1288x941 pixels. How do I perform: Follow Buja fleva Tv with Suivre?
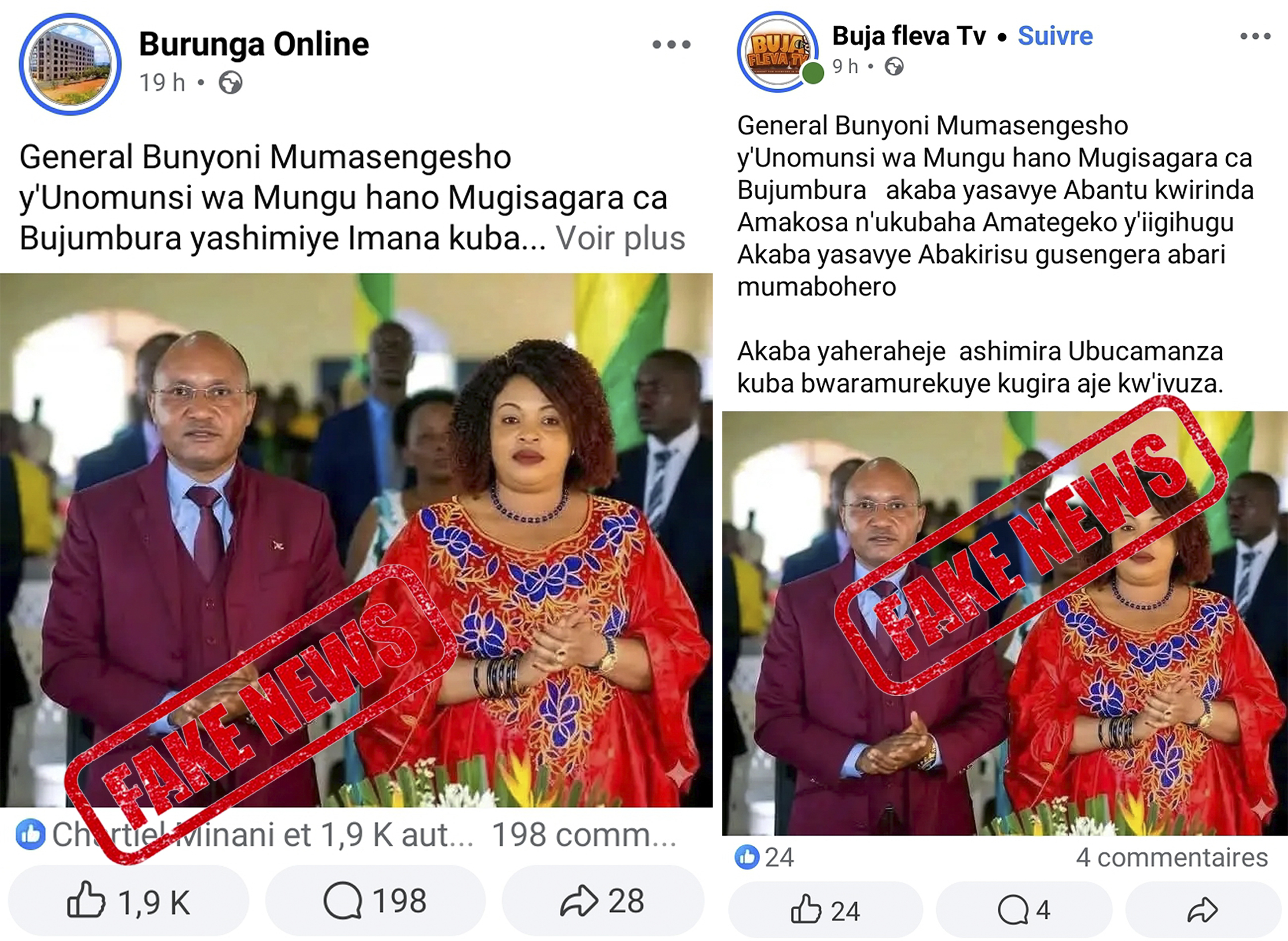coord(1055,36)
